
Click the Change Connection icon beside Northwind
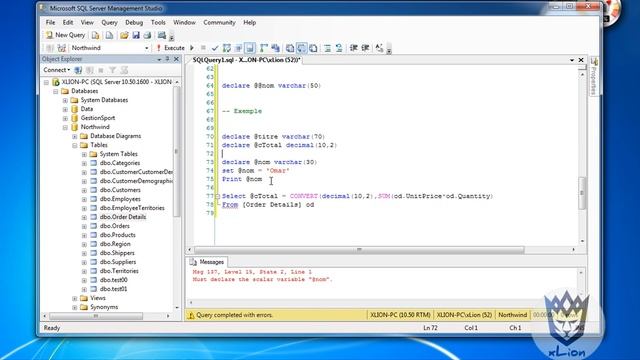pyautogui.click(x=62, y=48)
